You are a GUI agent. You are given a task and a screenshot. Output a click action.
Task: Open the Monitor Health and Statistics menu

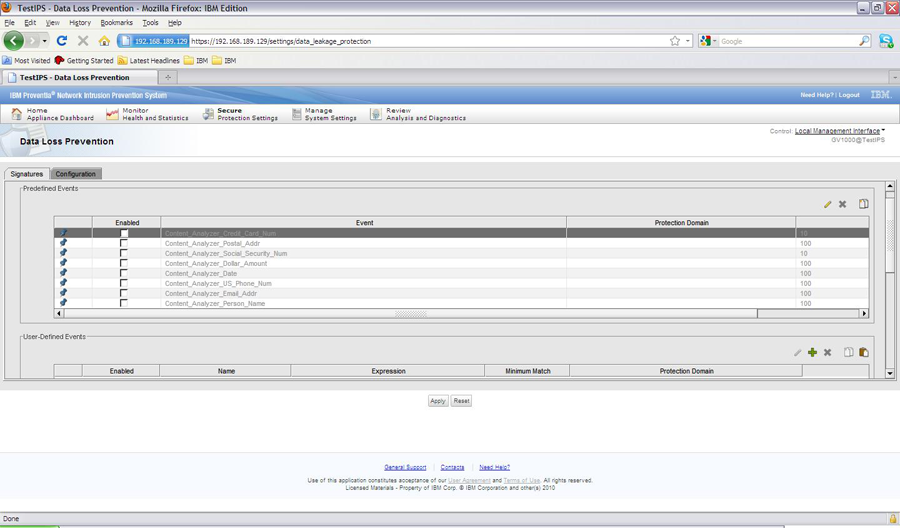click(148, 114)
